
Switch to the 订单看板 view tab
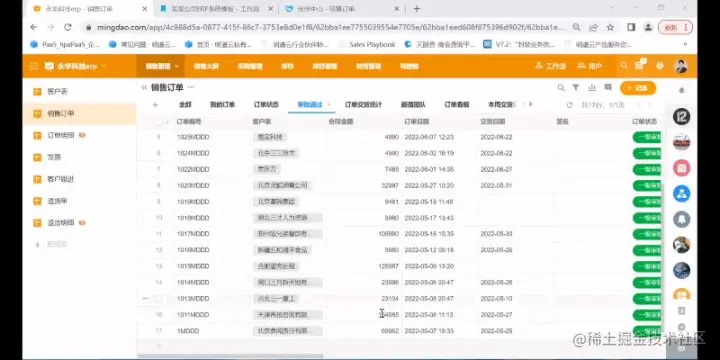point(457,105)
